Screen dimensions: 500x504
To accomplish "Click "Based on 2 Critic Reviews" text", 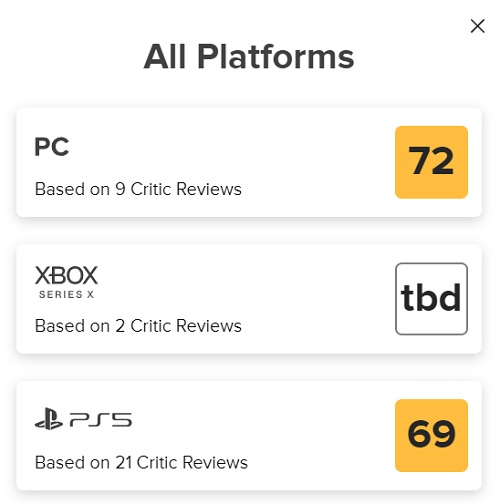I will (x=138, y=326).
